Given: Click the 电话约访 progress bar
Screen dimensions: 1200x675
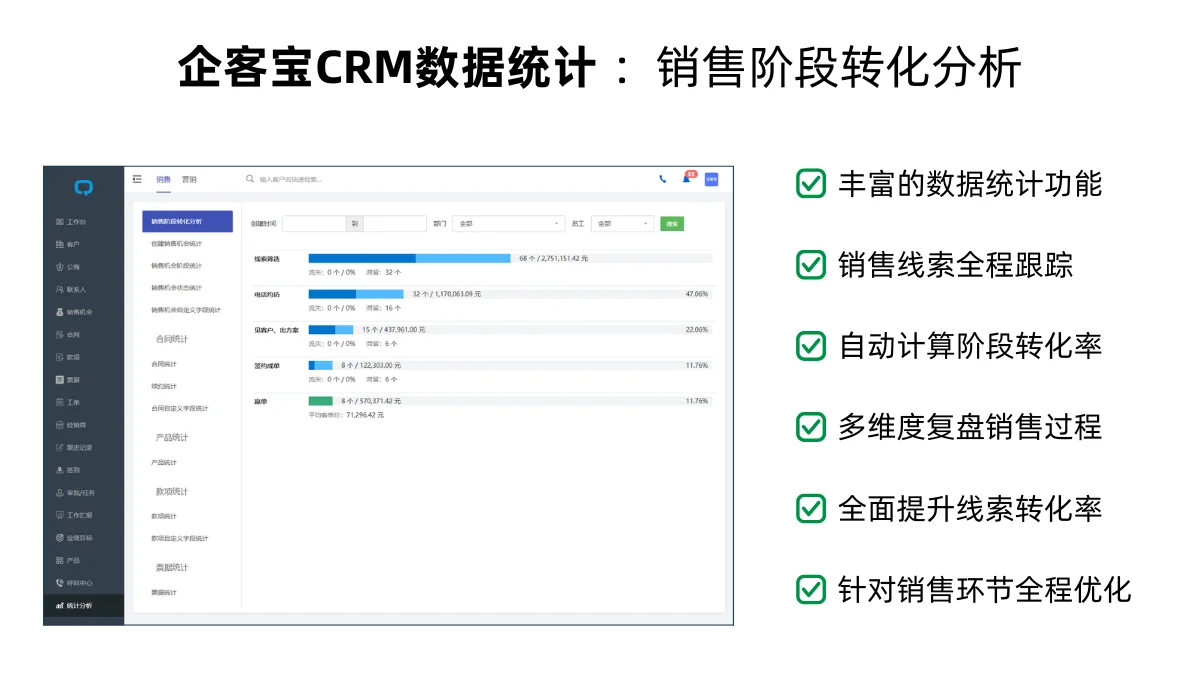Looking at the screenshot, I should click(356, 294).
